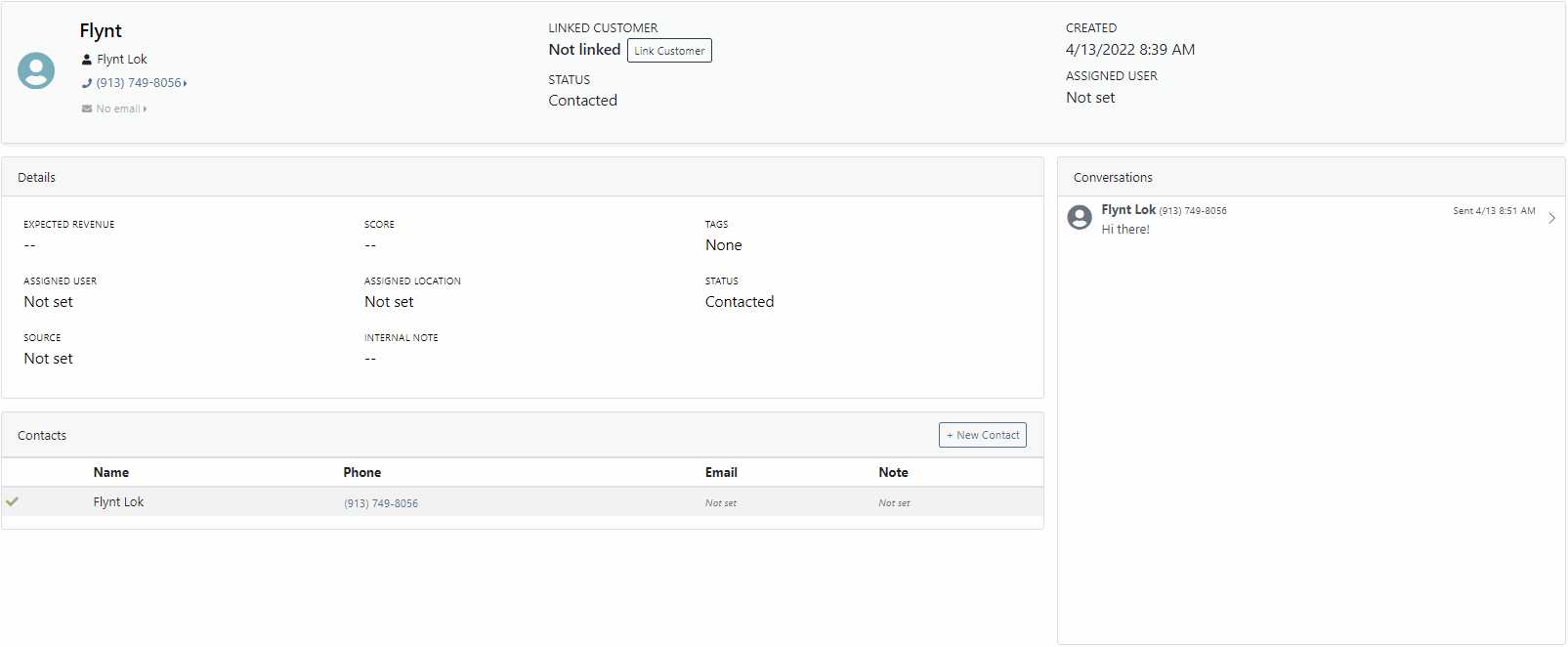Click the person icon beside Flynt Lok

coord(87,60)
